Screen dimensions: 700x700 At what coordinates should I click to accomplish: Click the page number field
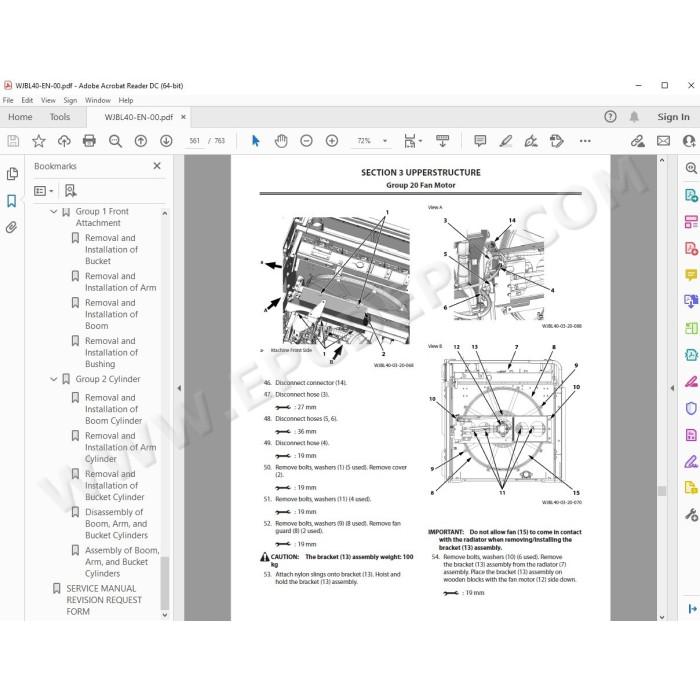195,141
